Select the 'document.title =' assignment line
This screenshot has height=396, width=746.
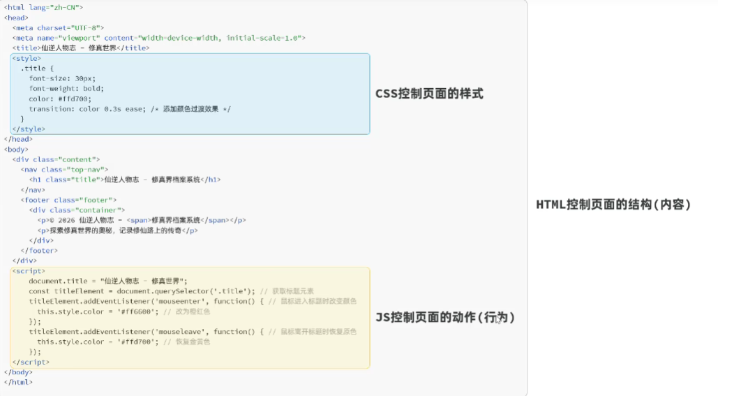pos(108,281)
